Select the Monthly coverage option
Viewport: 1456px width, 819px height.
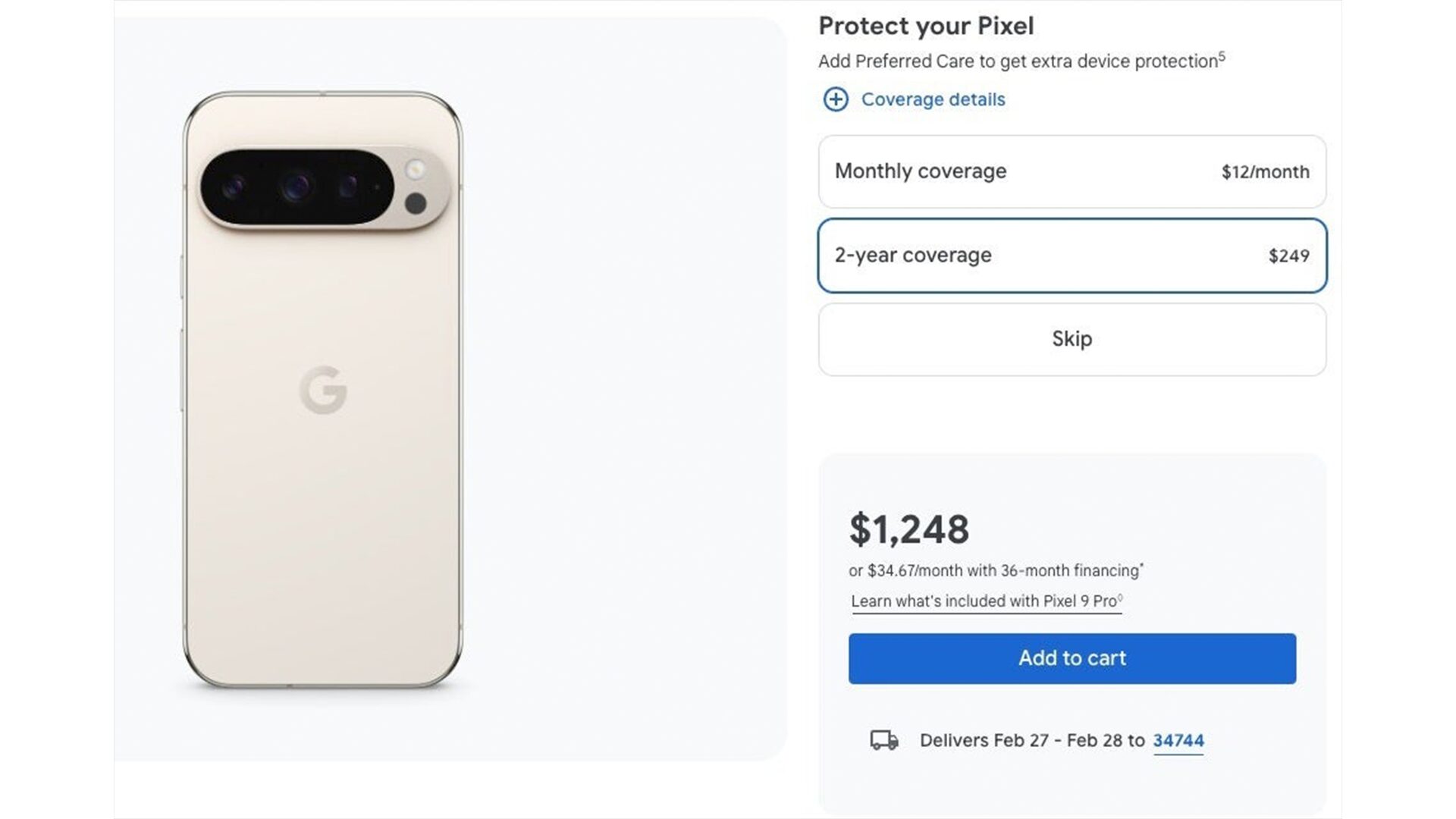coord(1072,171)
